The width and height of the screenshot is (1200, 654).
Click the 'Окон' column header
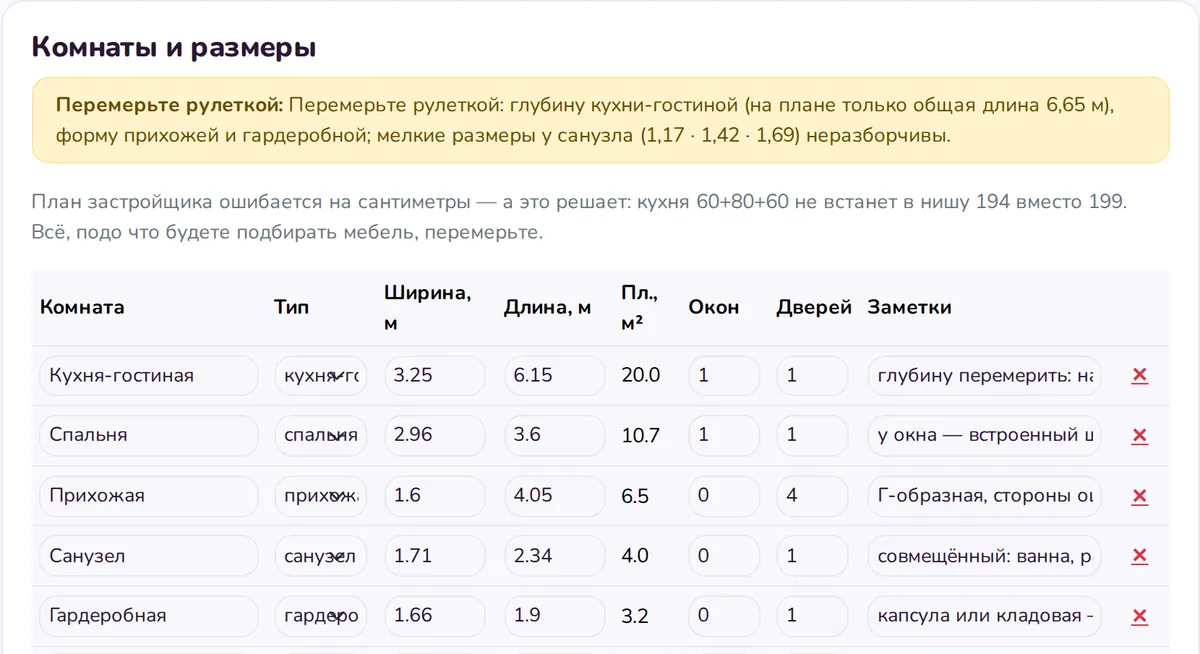click(714, 307)
